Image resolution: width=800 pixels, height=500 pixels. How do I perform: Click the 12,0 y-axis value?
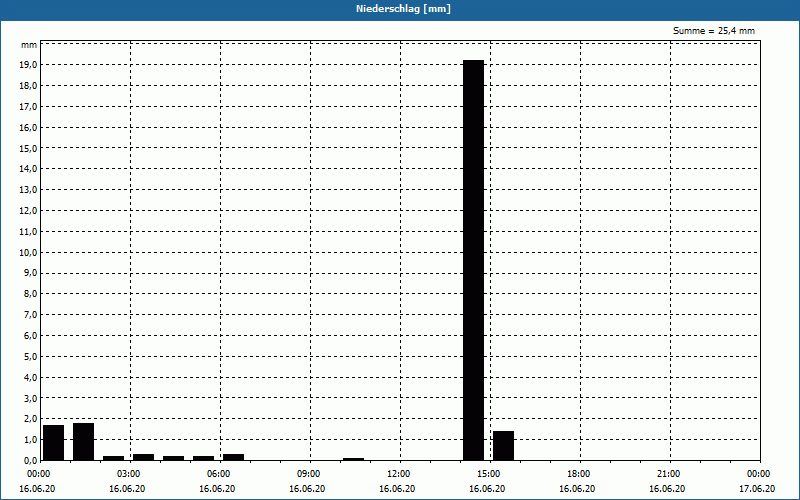tap(29, 211)
